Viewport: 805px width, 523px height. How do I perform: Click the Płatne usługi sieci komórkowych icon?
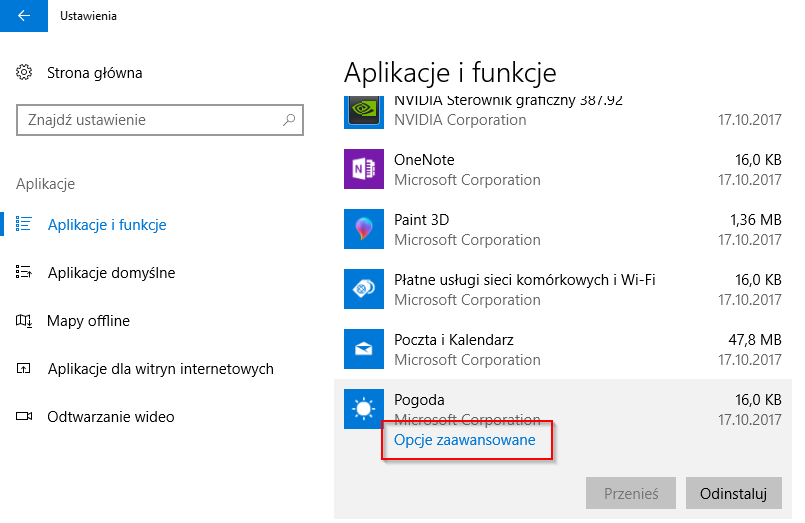pos(363,289)
